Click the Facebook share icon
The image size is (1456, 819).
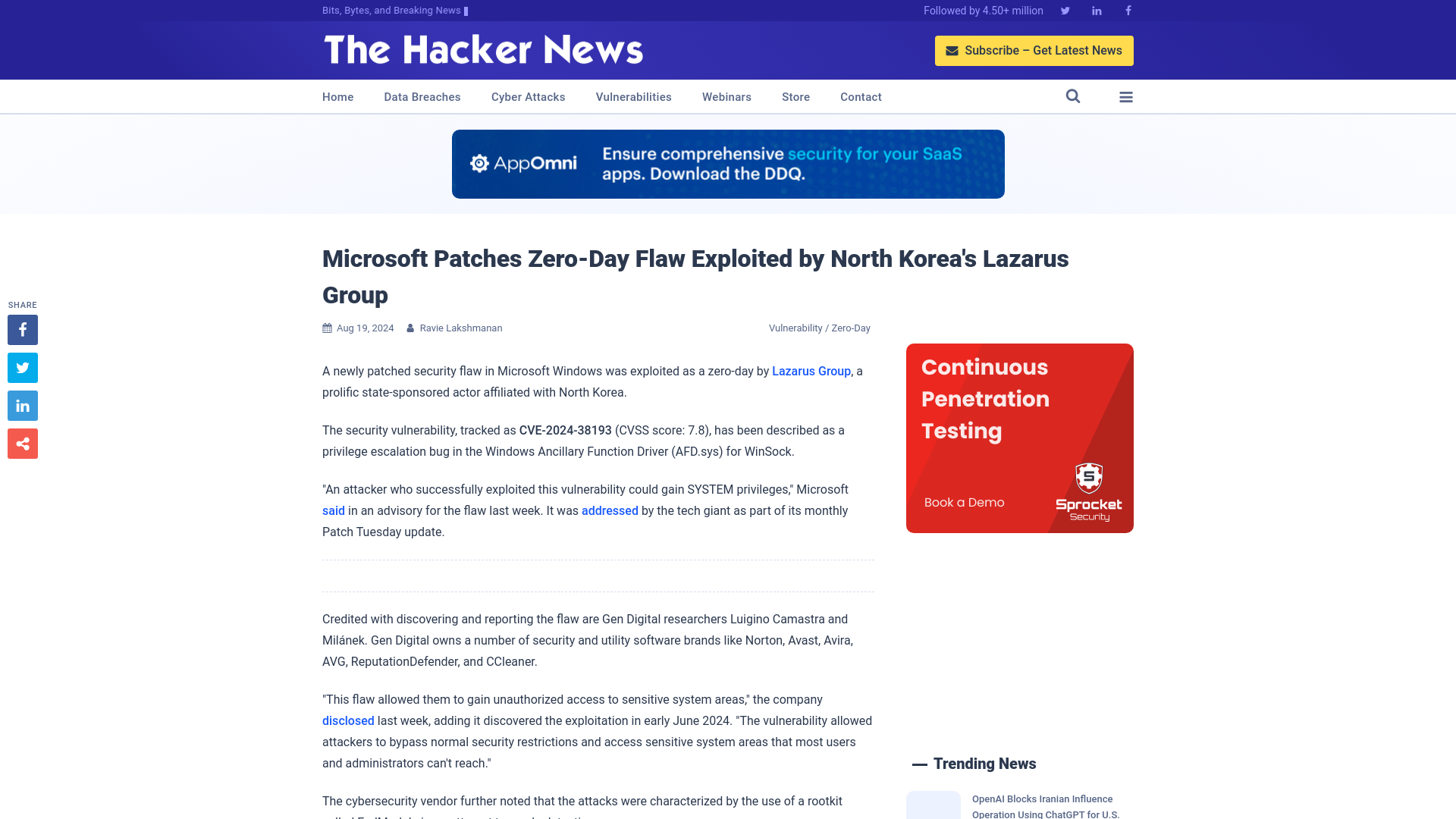click(22, 330)
